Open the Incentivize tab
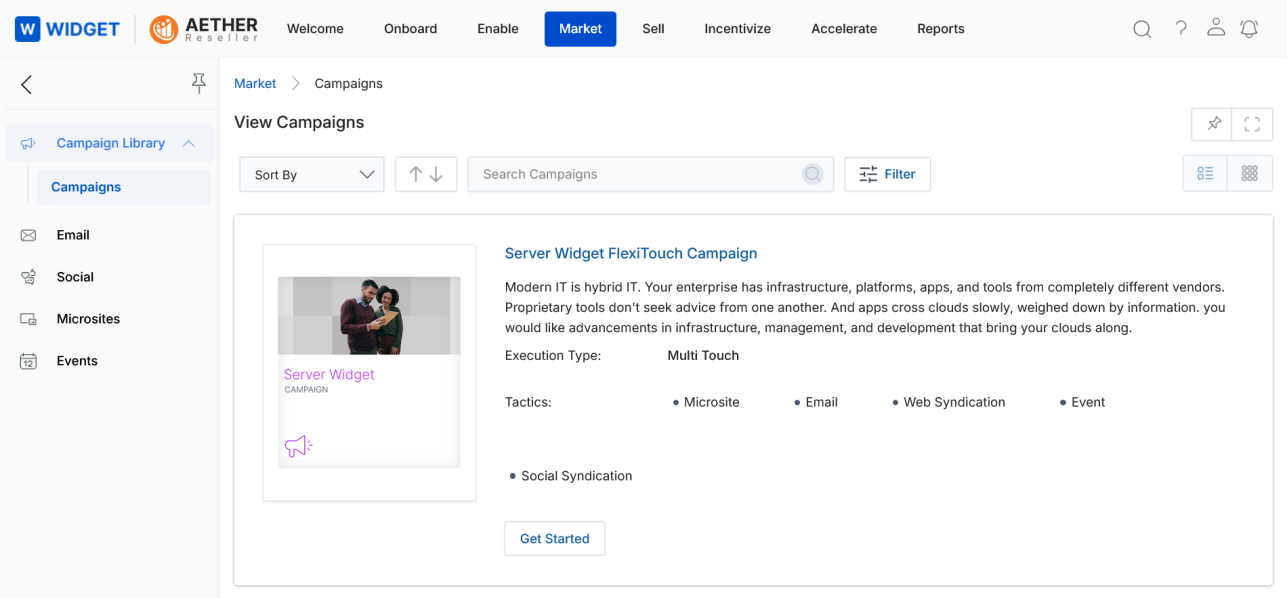 pos(738,29)
